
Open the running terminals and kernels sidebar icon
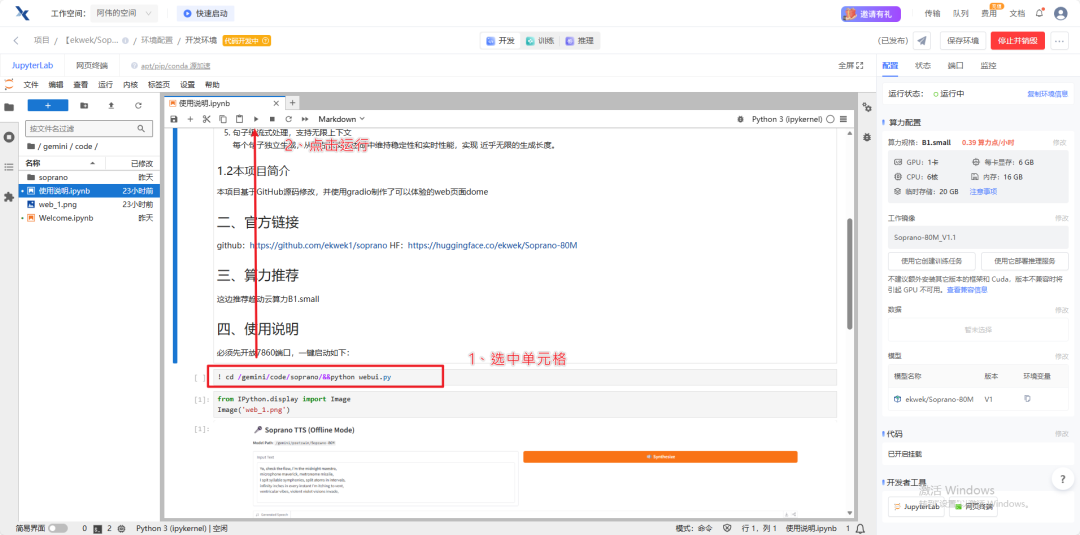click(x=9, y=136)
